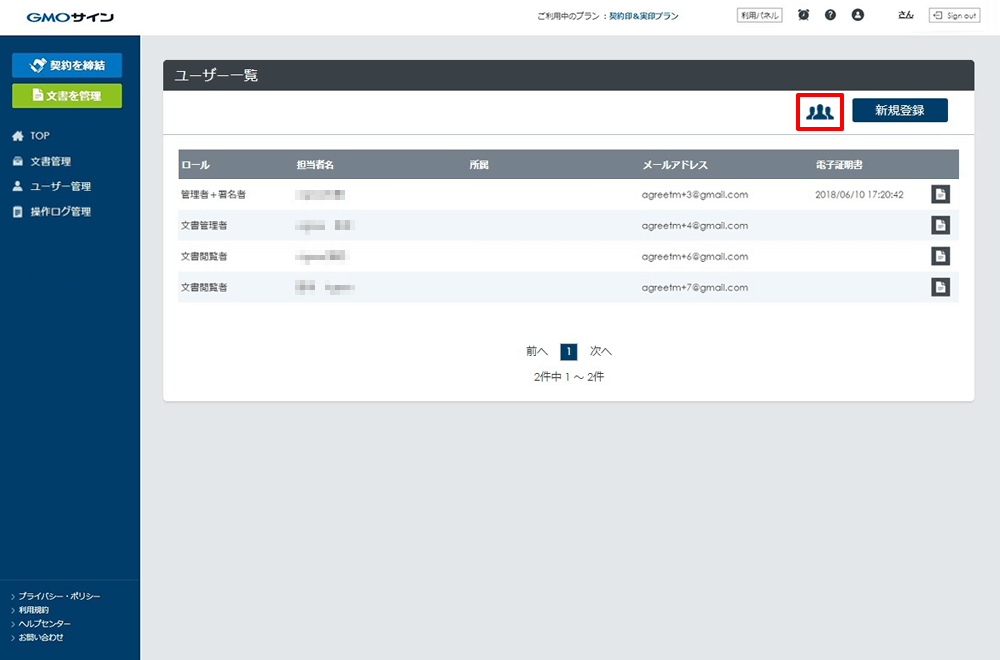Select the 文書管理者 role cell

204,225
